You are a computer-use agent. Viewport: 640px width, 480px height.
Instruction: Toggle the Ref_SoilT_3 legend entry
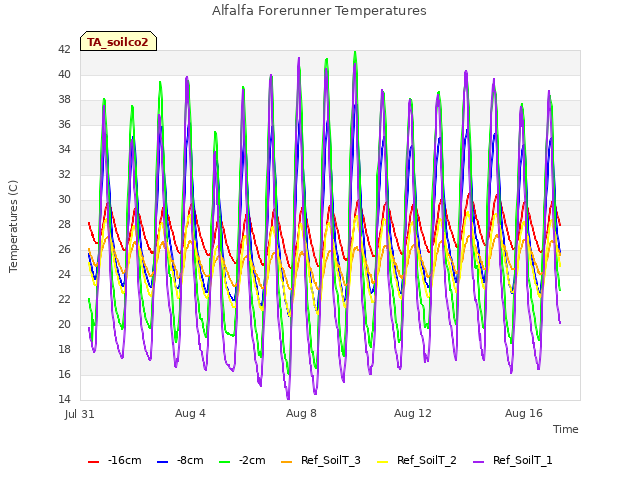[321, 460]
